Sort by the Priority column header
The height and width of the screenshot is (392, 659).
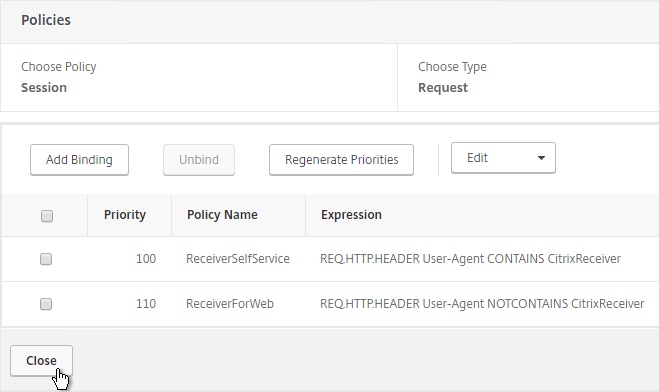click(125, 215)
